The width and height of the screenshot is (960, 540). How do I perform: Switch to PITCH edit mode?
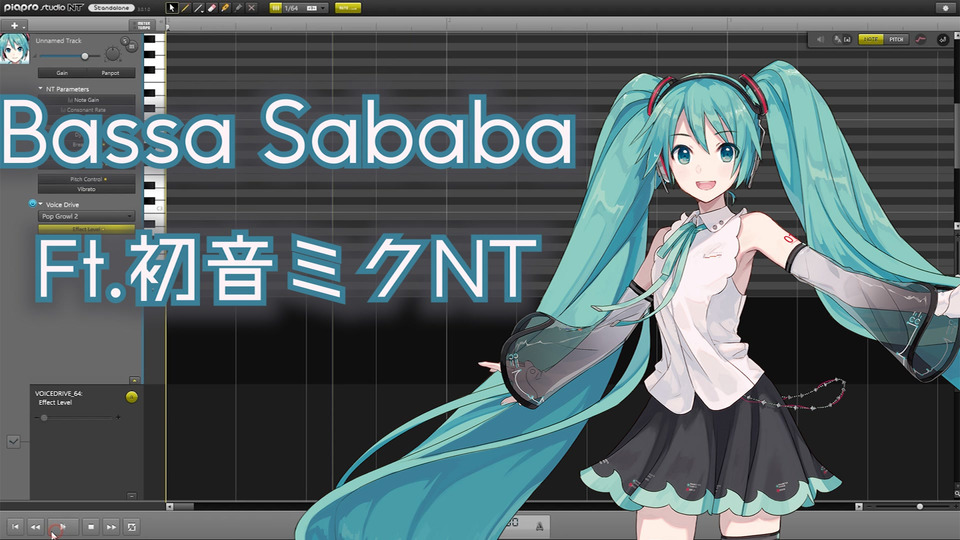(896, 39)
